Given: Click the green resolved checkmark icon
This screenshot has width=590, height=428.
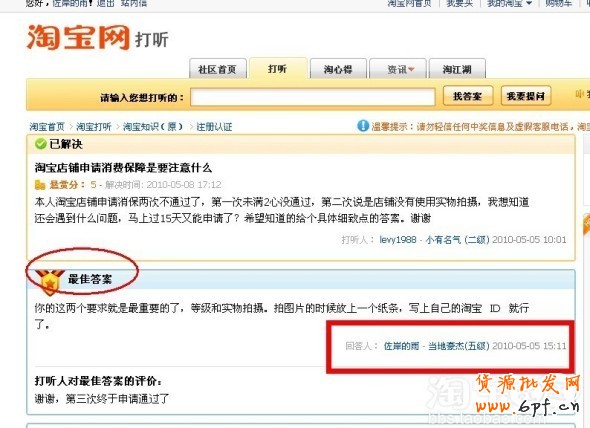Looking at the screenshot, I should click(40, 144).
